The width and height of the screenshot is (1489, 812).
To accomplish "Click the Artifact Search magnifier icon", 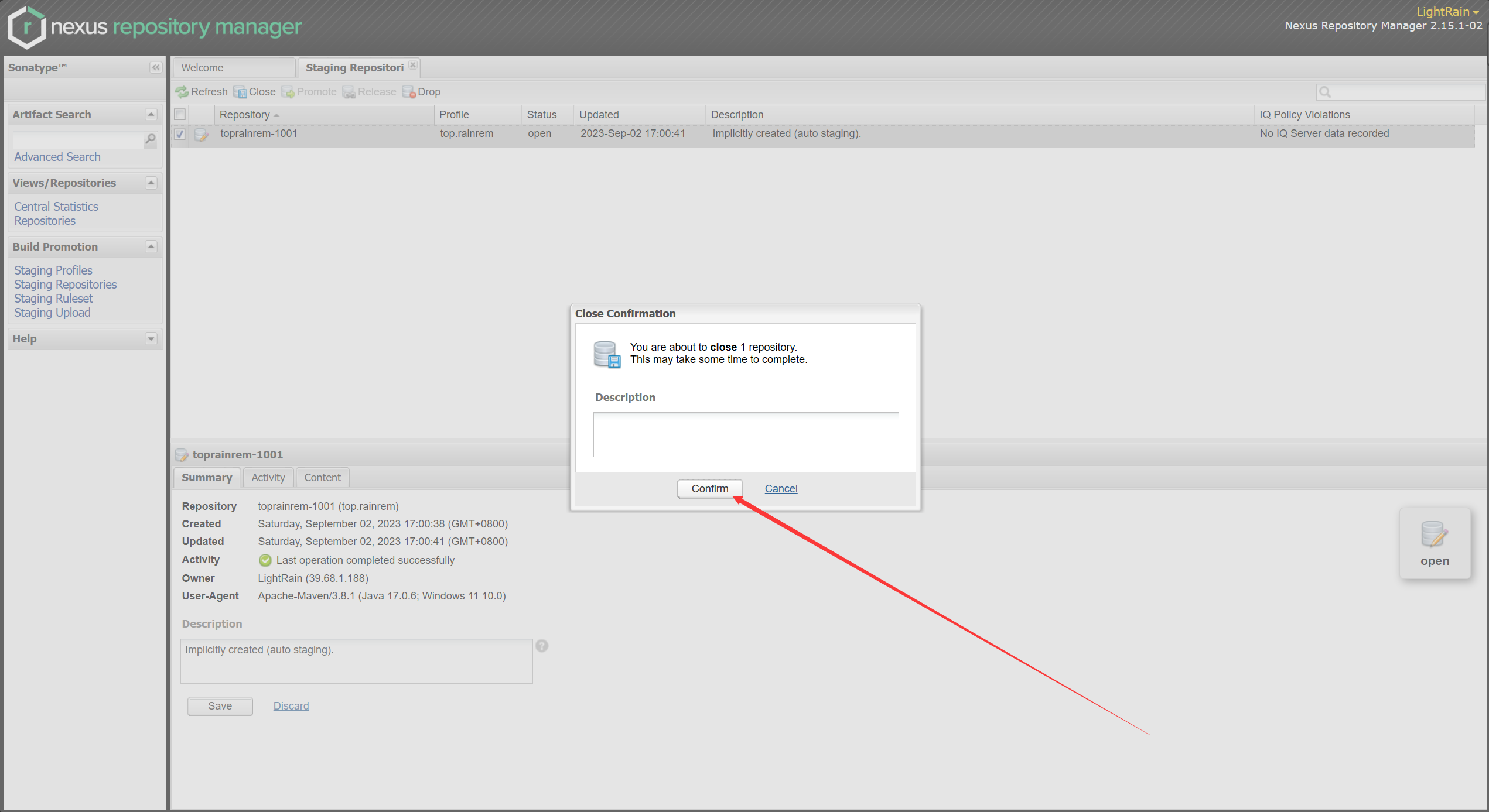I will [151, 139].
